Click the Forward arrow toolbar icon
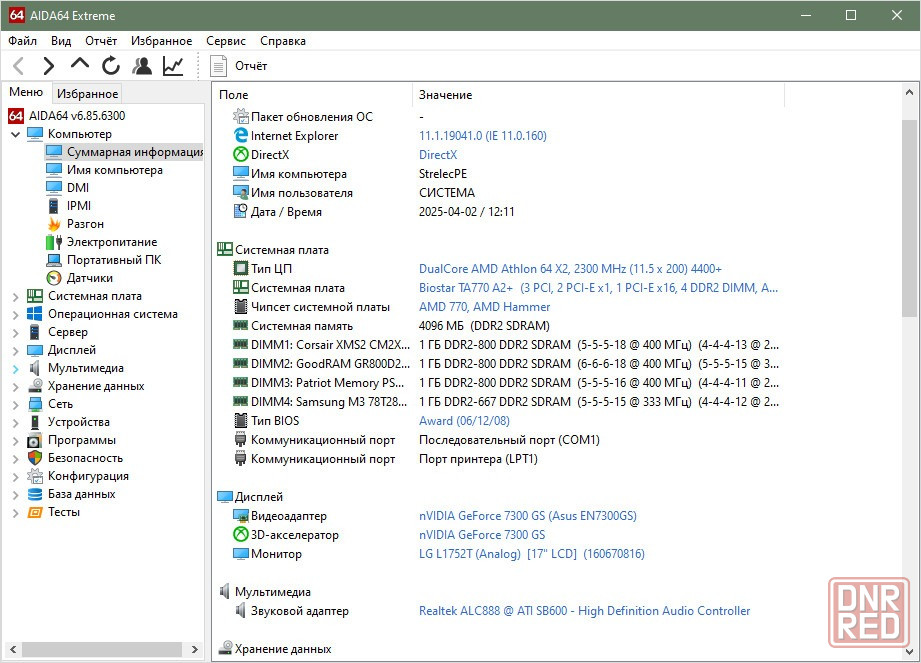921x663 pixels. (49, 66)
